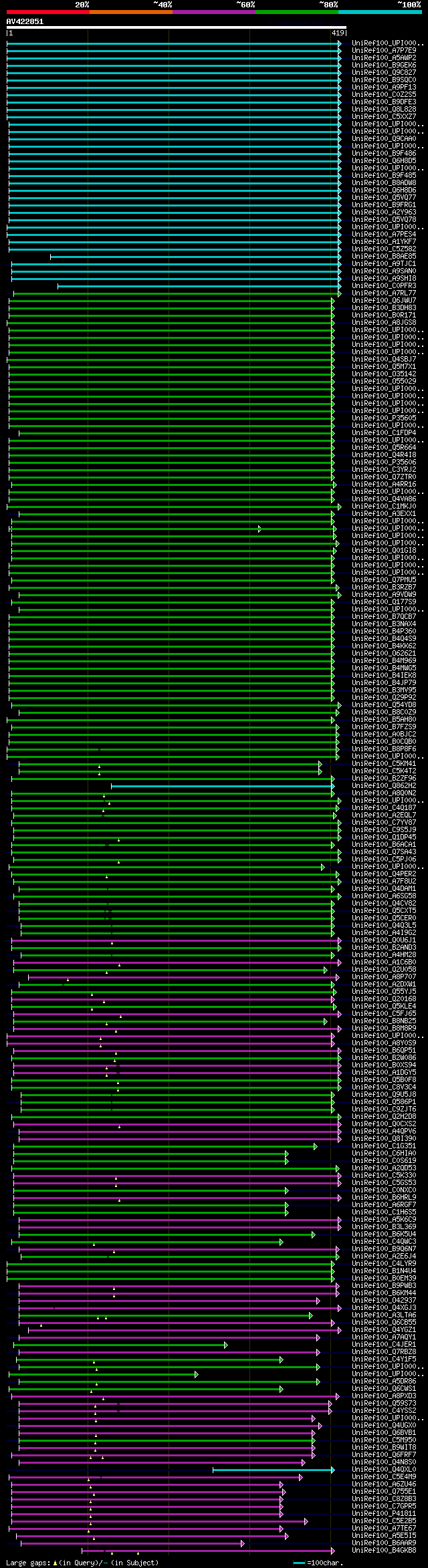Click the cyan ~100% identity legend segment
This screenshot has height=1568, width=428.
point(380,12)
